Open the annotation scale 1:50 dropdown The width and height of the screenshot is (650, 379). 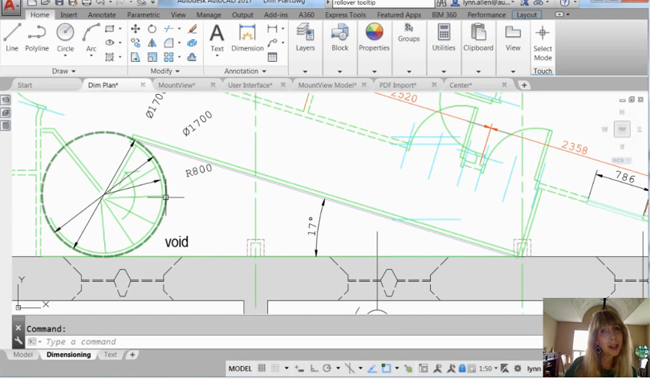tap(488, 368)
